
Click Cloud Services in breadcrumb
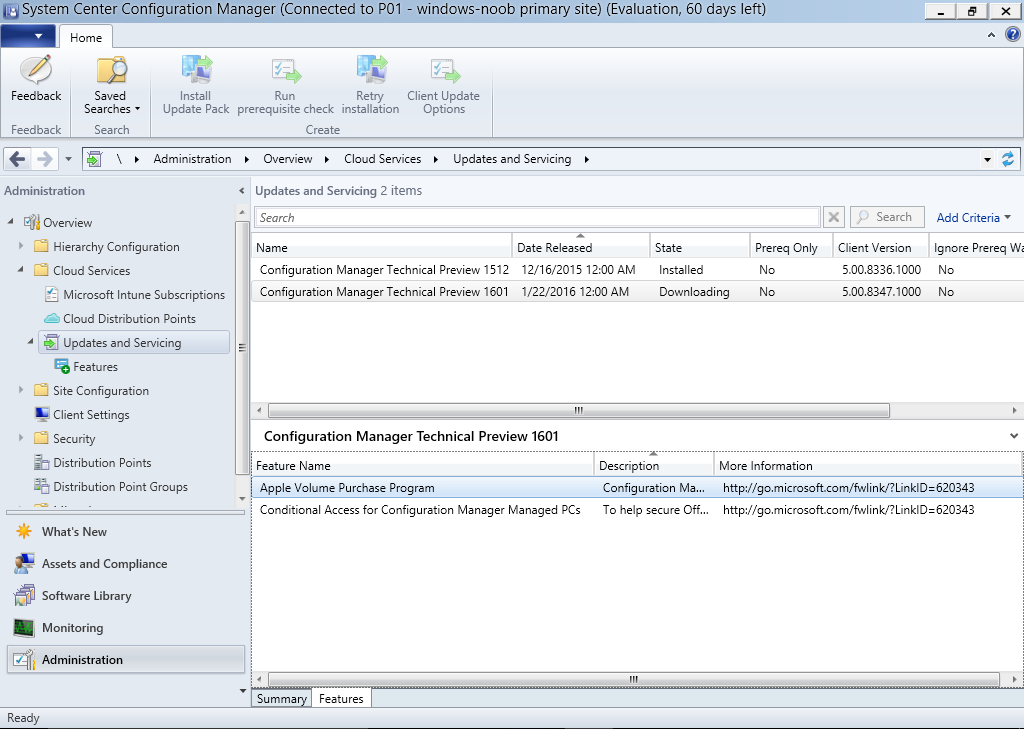point(383,159)
